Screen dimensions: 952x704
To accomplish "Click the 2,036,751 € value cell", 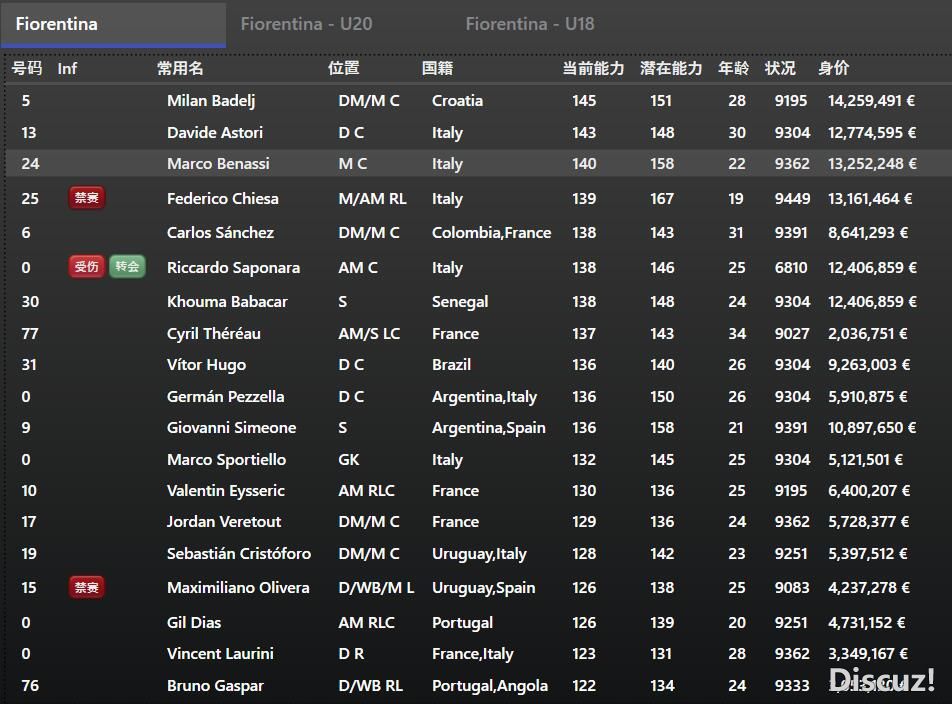I will point(868,334).
